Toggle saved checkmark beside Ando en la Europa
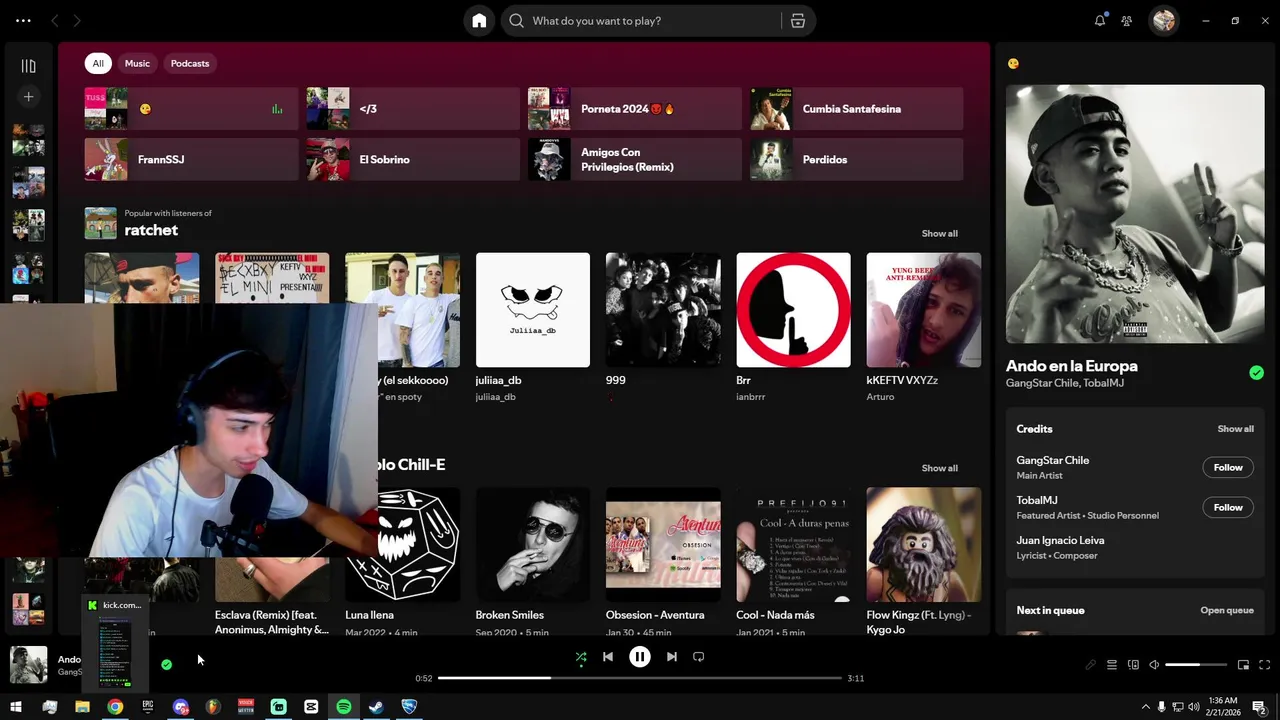Image resolution: width=1280 pixels, height=720 pixels. [x=1257, y=373]
